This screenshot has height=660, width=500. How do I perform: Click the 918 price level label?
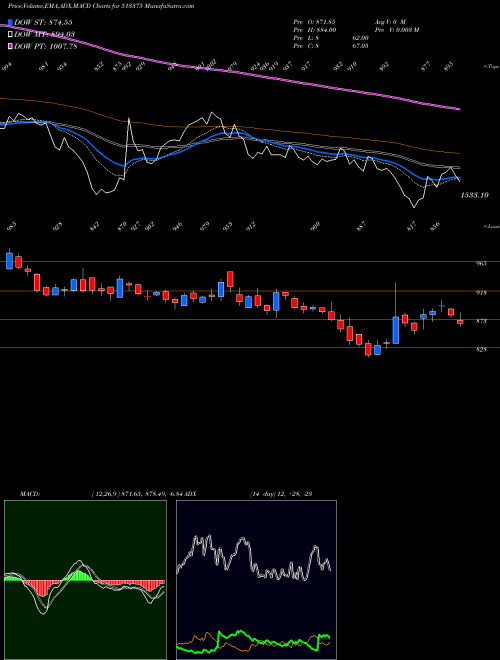coord(481,293)
